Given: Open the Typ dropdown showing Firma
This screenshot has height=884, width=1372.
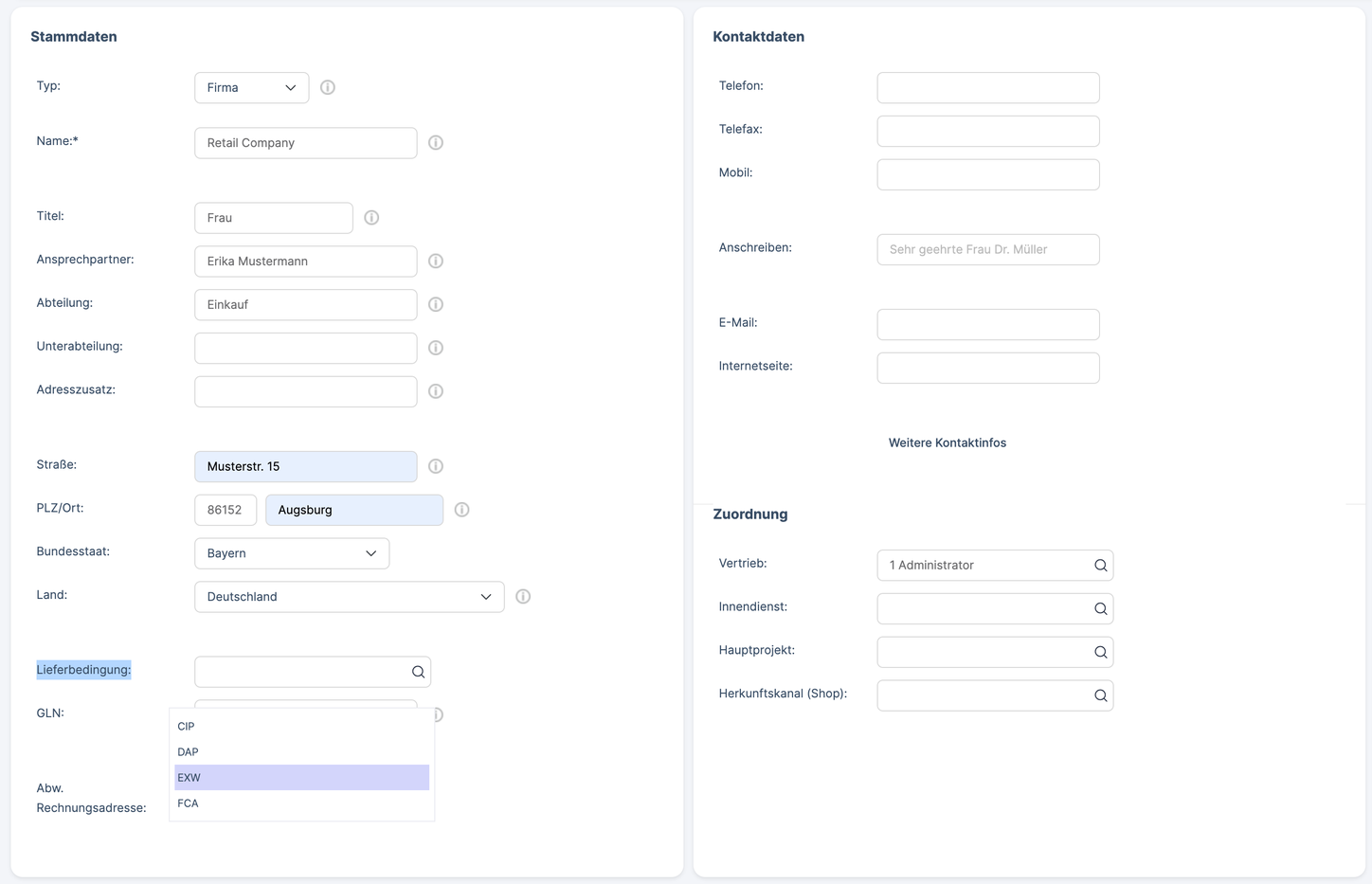Looking at the screenshot, I should 251,88.
